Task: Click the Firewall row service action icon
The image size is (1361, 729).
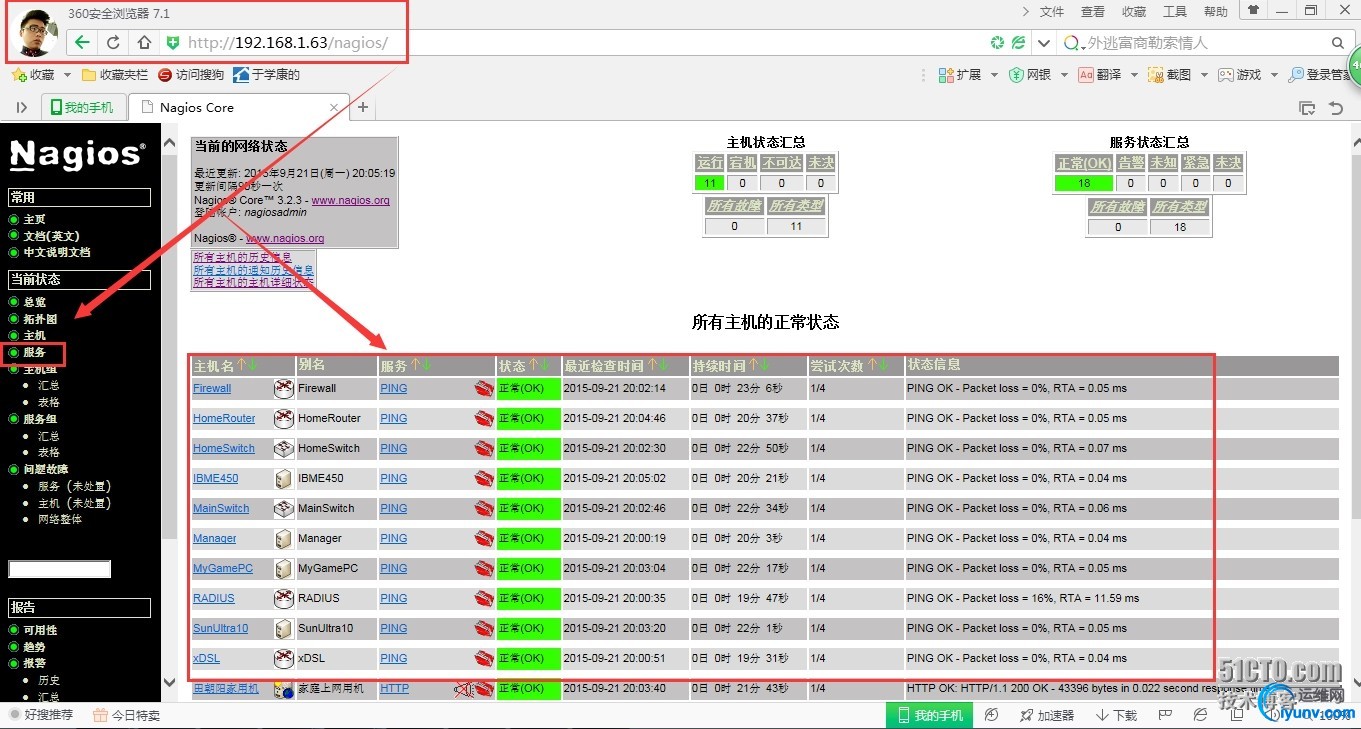Action: click(484, 388)
